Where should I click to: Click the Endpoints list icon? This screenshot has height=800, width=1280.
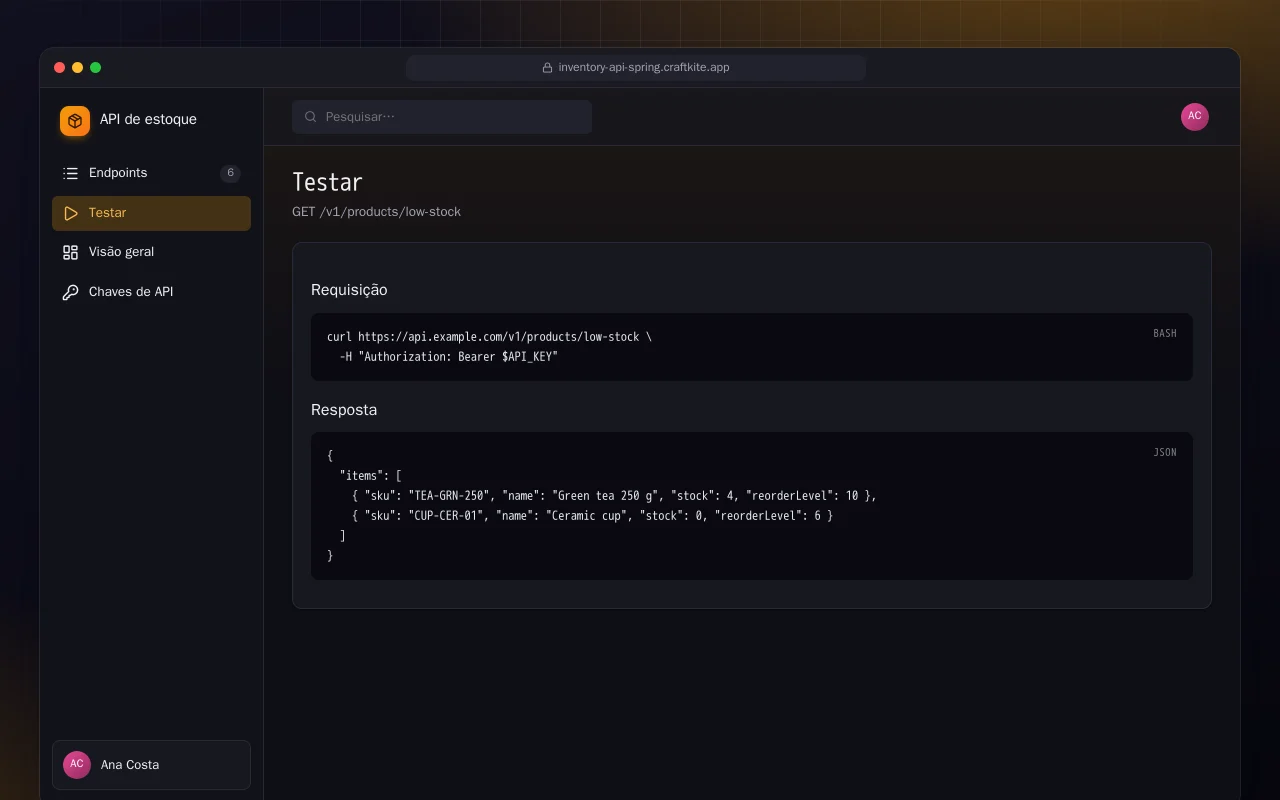(x=70, y=173)
